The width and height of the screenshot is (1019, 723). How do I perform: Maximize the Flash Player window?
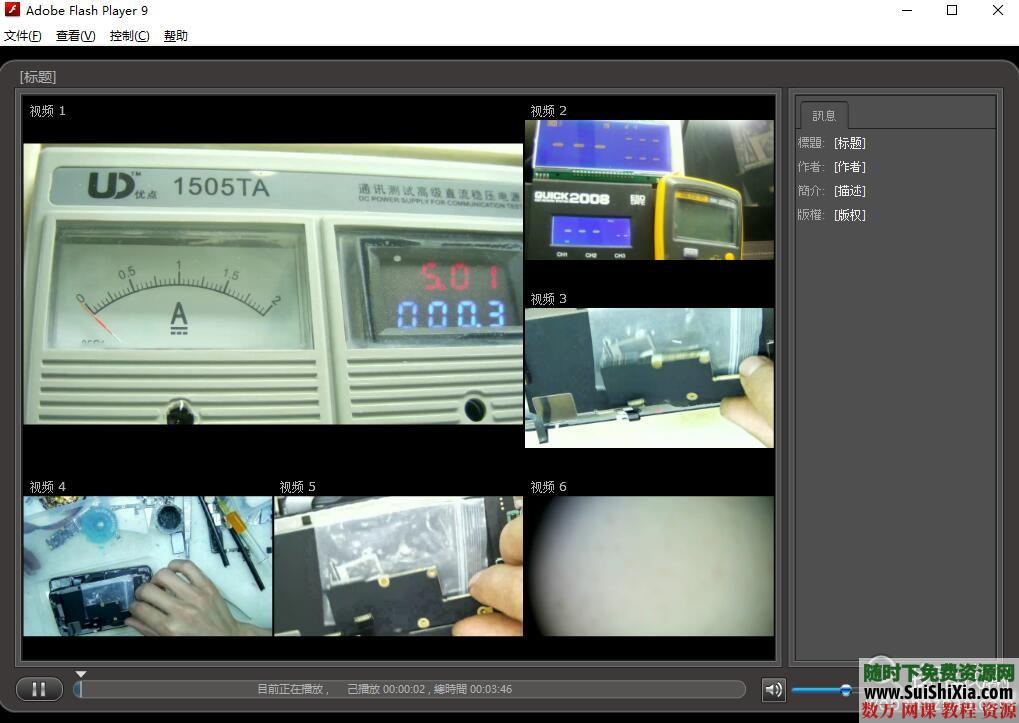click(x=952, y=11)
